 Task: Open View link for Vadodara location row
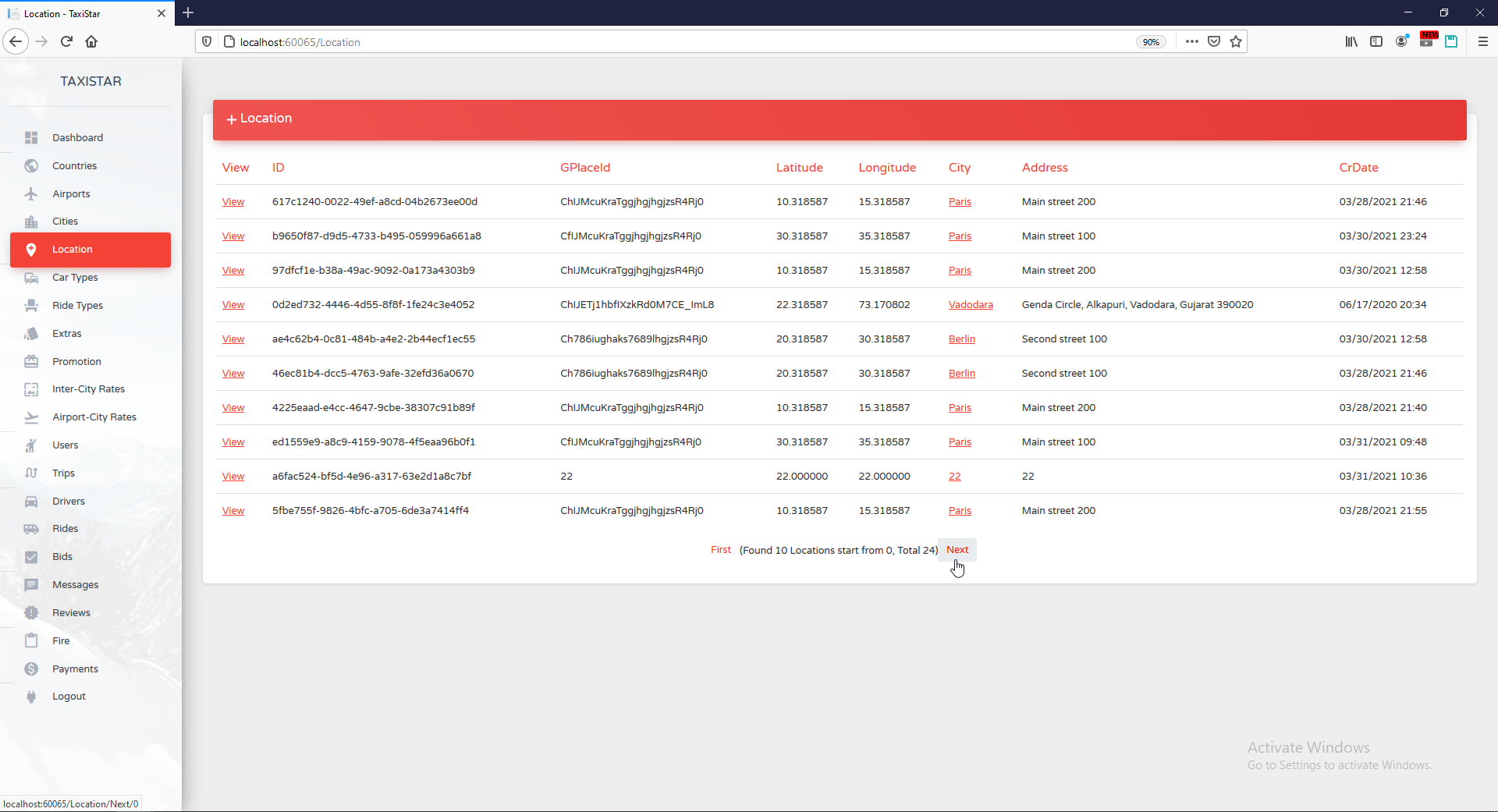(x=233, y=305)
